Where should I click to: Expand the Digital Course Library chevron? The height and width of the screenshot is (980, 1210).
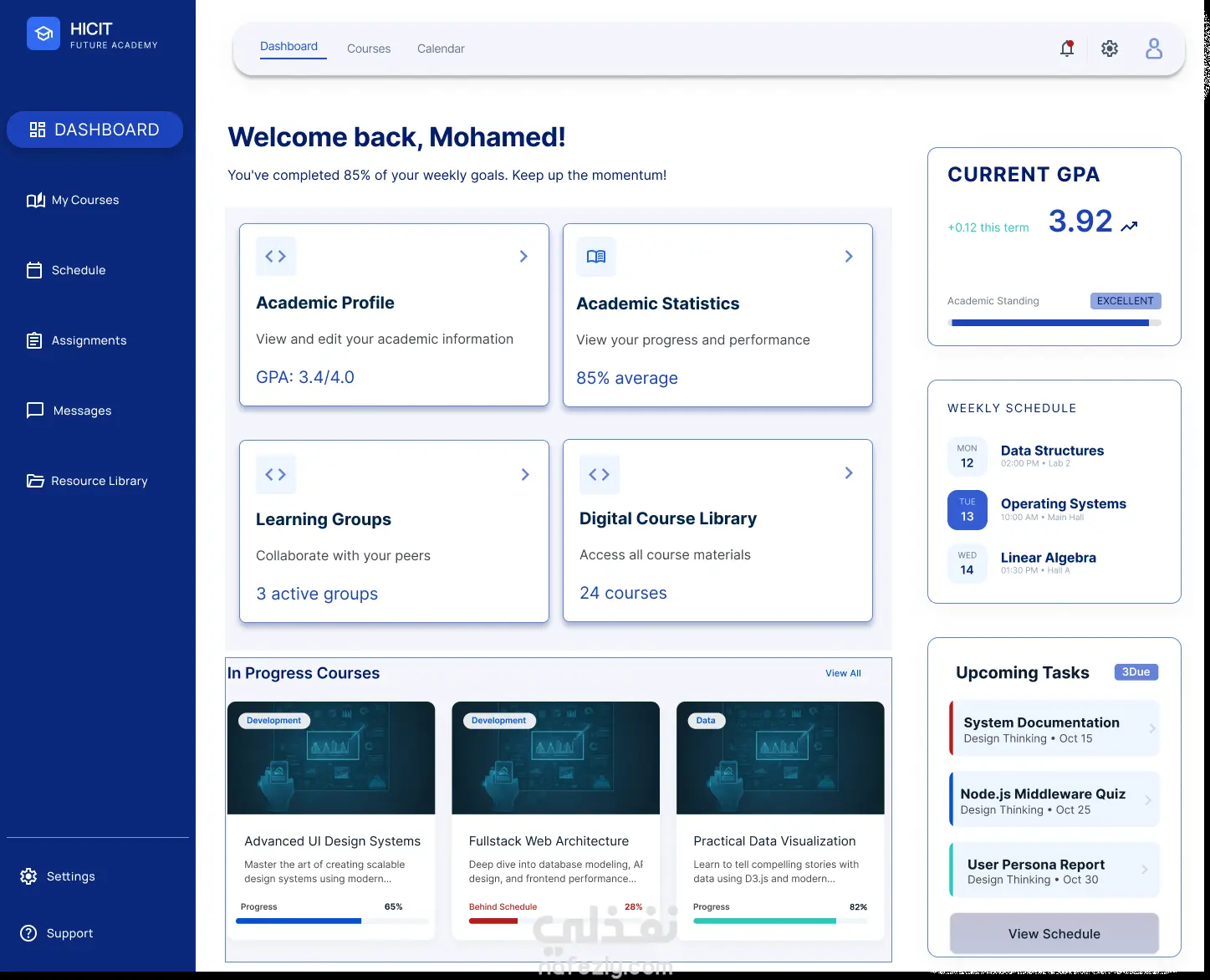[x=849, y=472]
